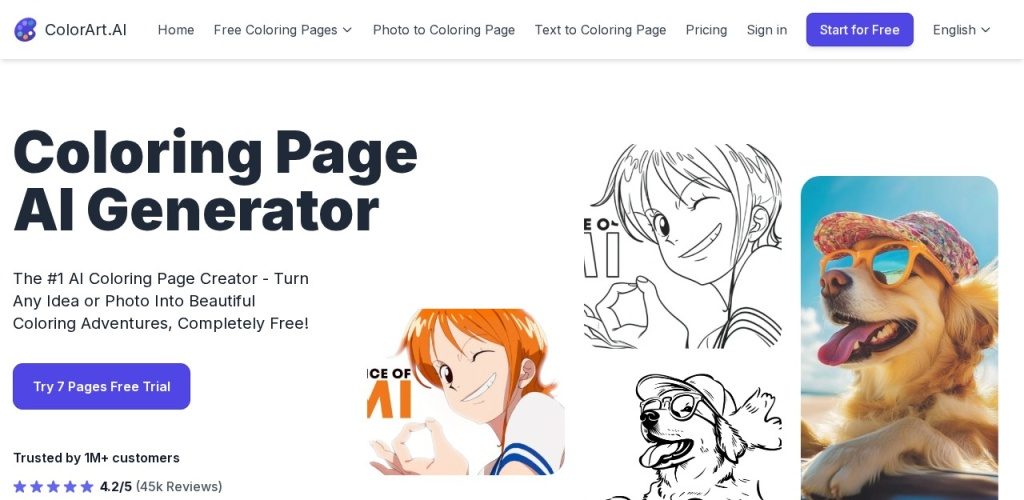Click the Start for Free button
1024x500 pixels.
859,29
